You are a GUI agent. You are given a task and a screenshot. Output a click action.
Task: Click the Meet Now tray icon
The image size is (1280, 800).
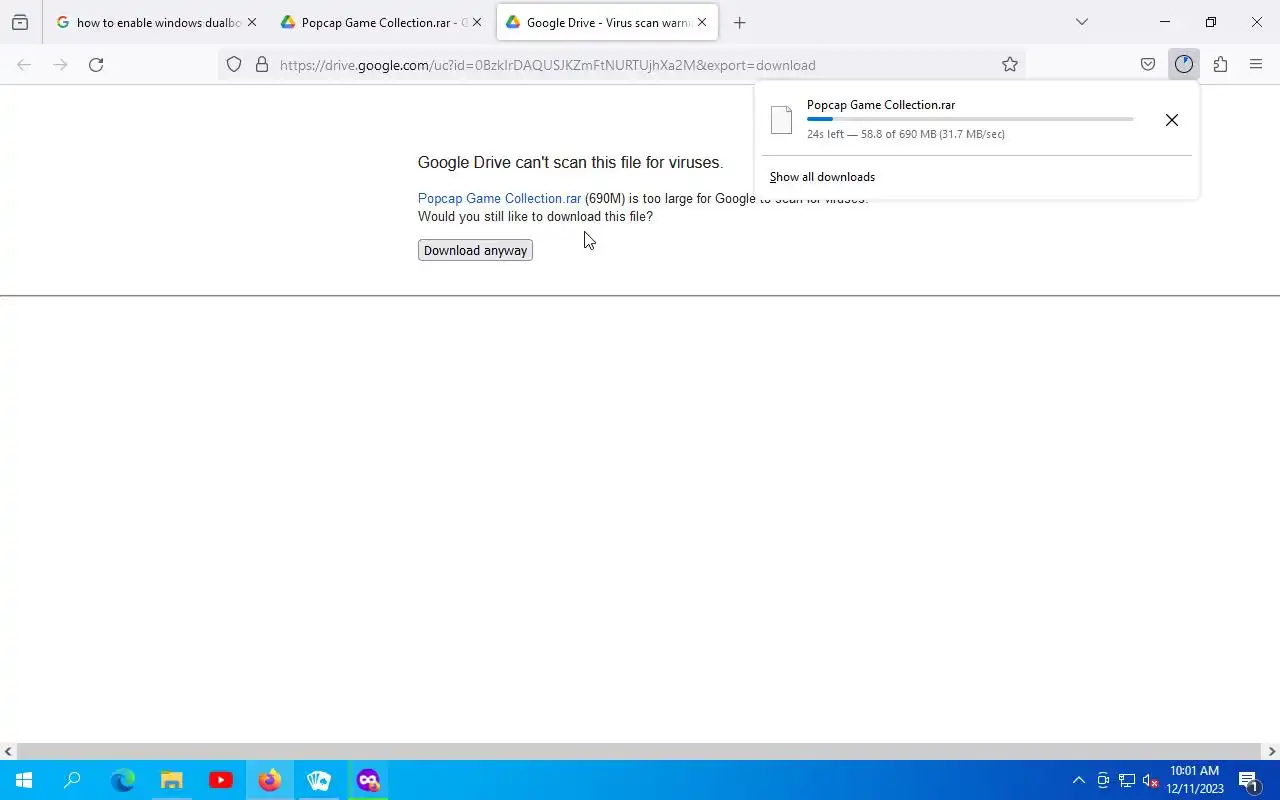pos(1103,780)
